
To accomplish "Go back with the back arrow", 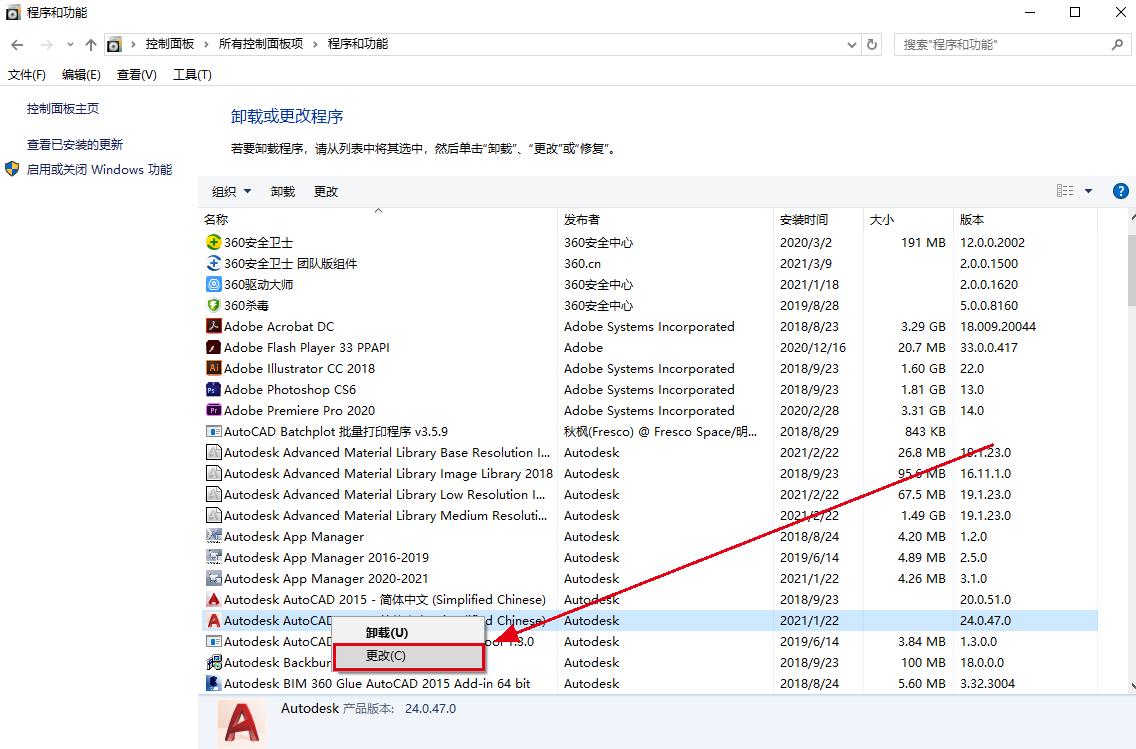I will (x=17, y=45).
